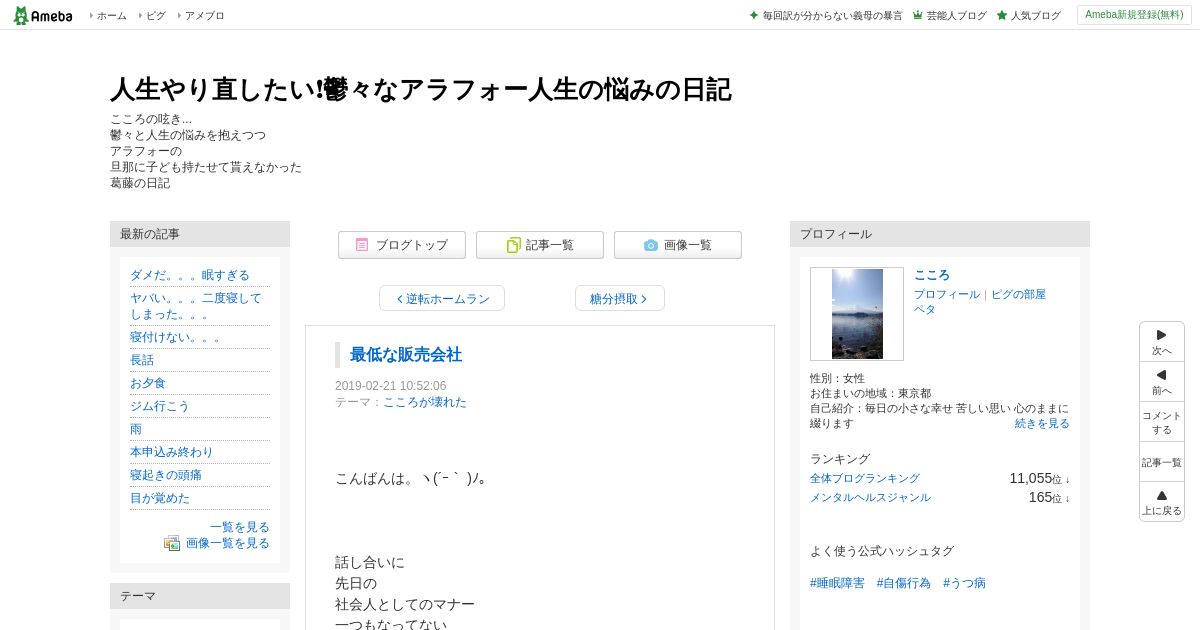Screen dimensions: 1200x630
Task: Open theme こころが壊れた
Action: point(425,402)
